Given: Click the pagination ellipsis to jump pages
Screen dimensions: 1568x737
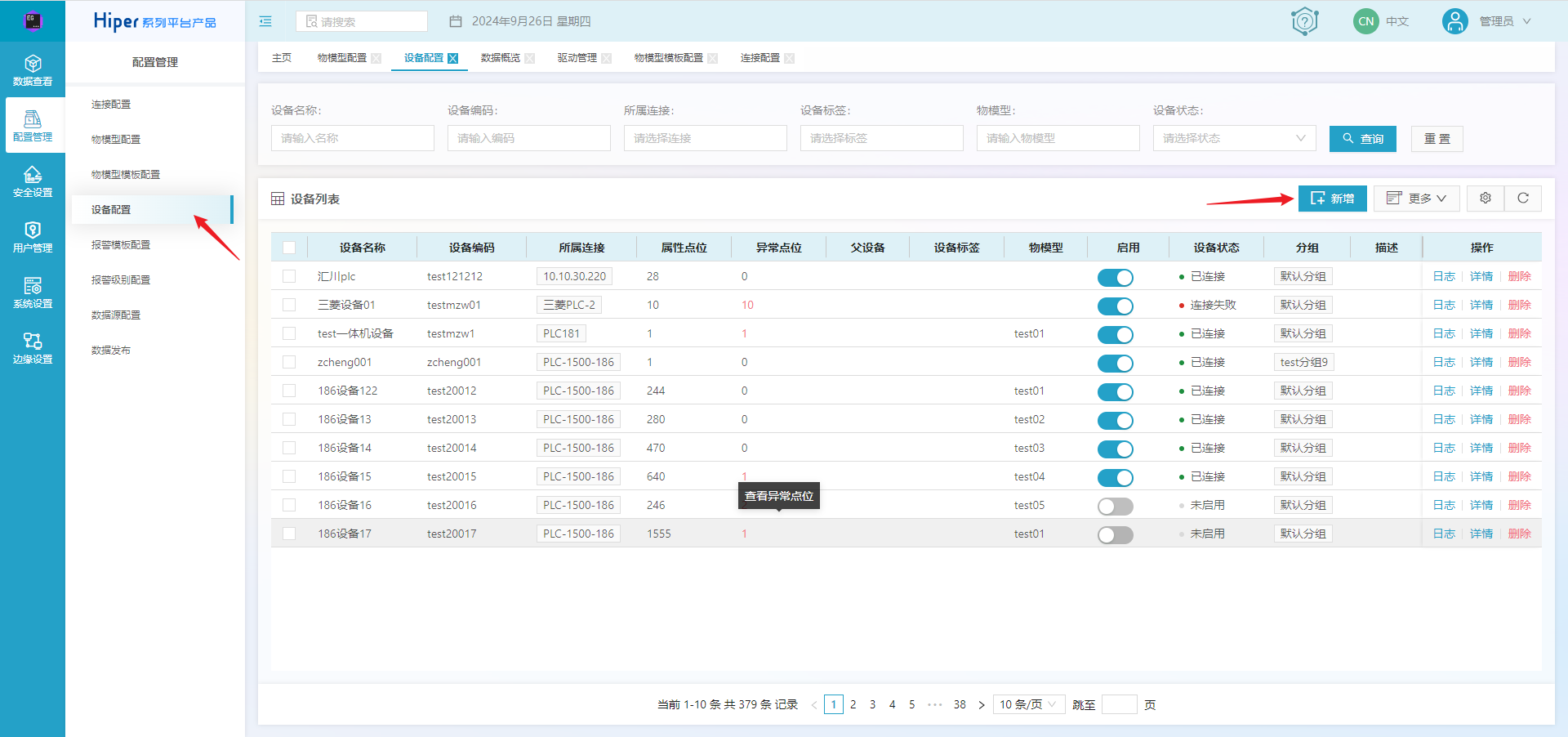Looking at the screenshot, I should coord(935,705).
